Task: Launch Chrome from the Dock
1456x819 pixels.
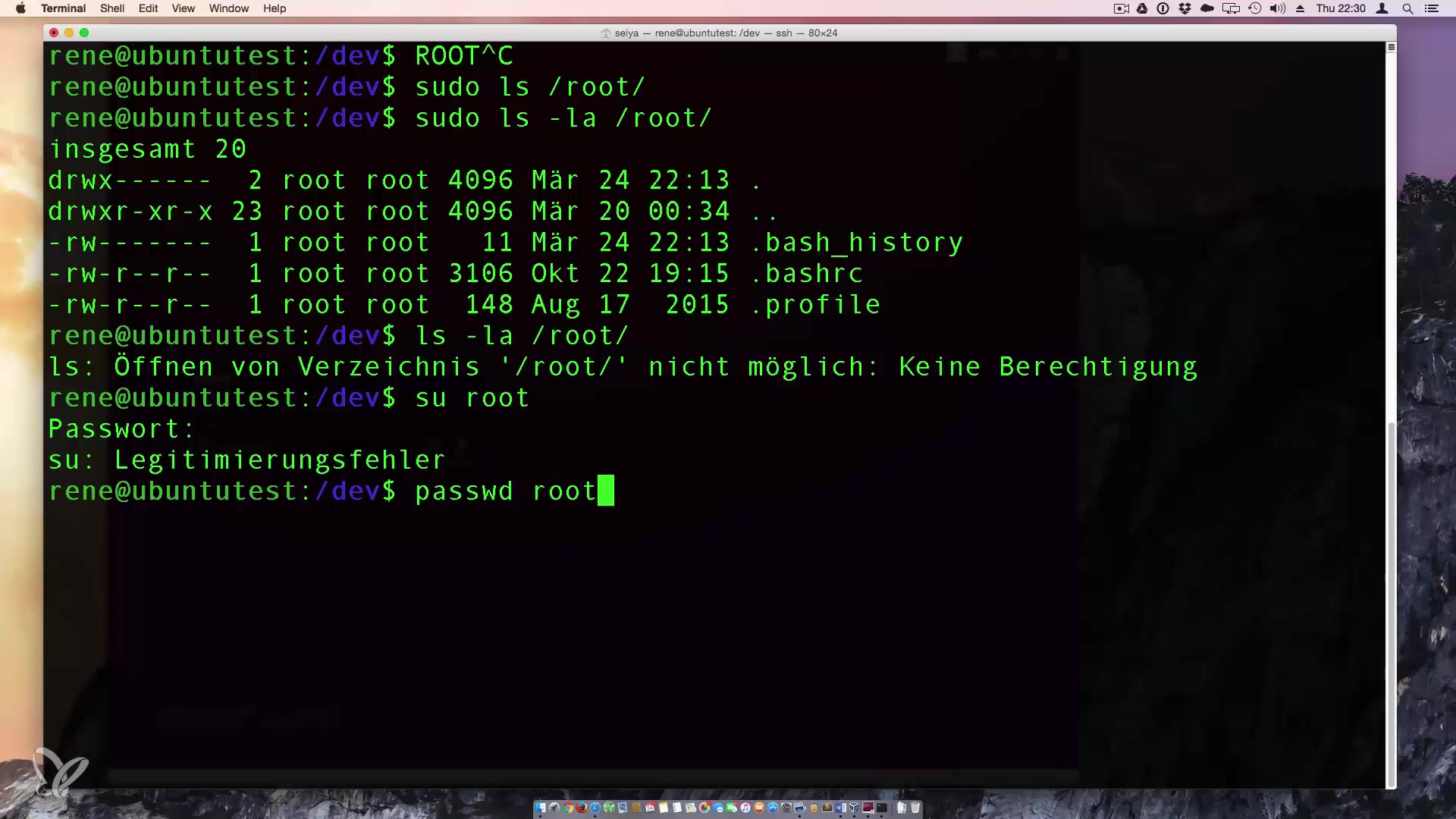Action: coord(568,808)
